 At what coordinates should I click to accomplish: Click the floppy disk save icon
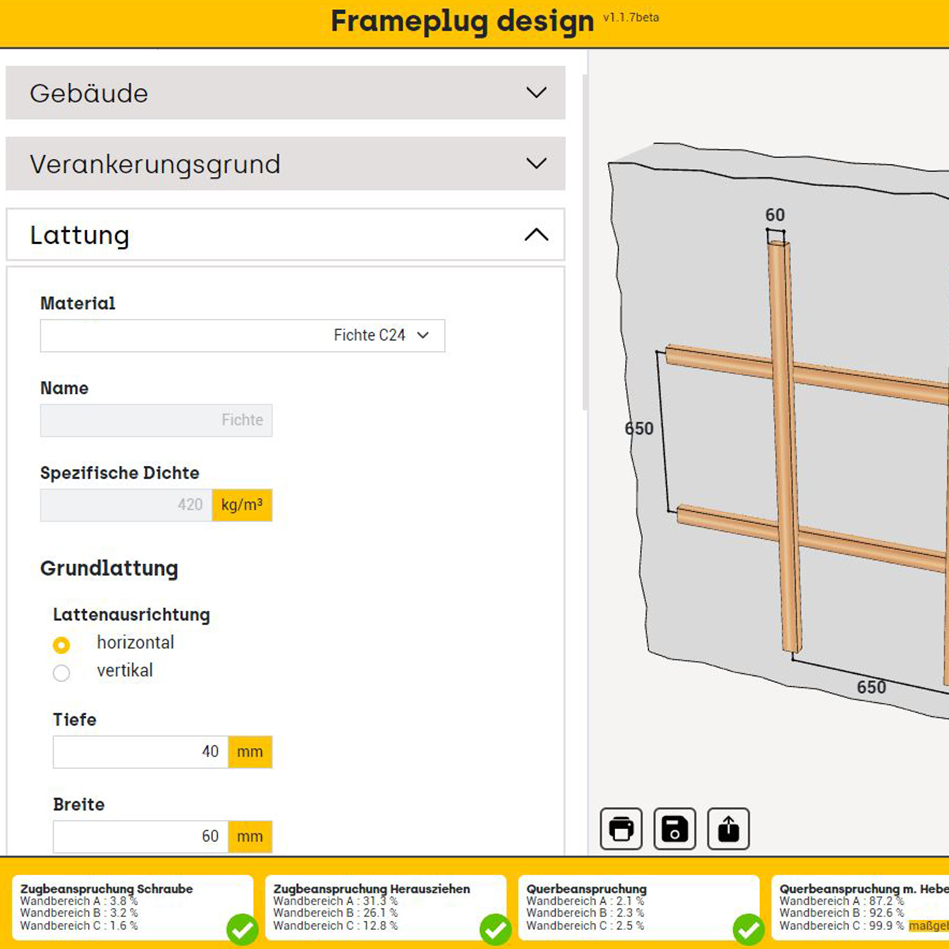pos(675,829)
